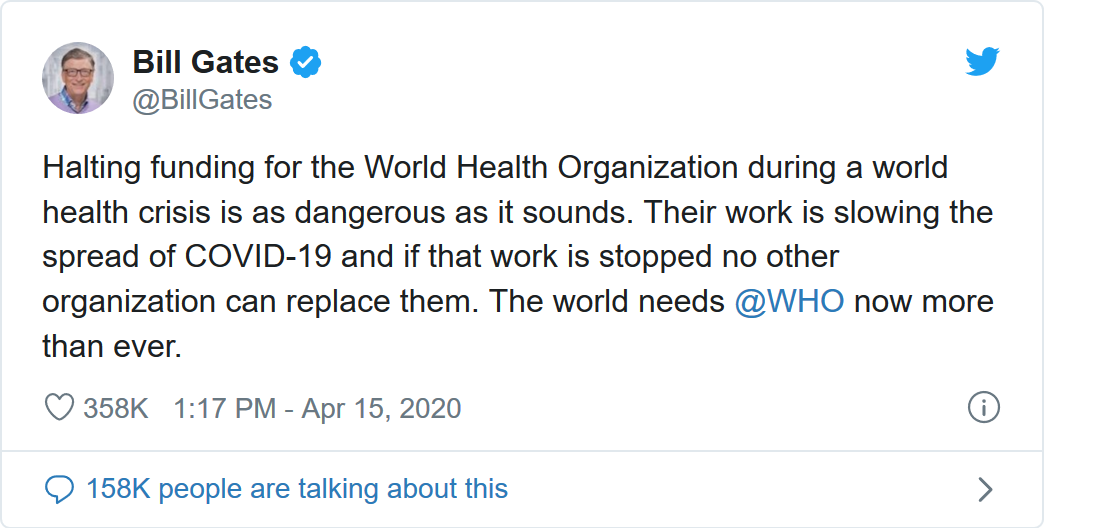Follow the @WHO mention link
The height and width of the screenshot is (528, 1100).
(789, 302)
